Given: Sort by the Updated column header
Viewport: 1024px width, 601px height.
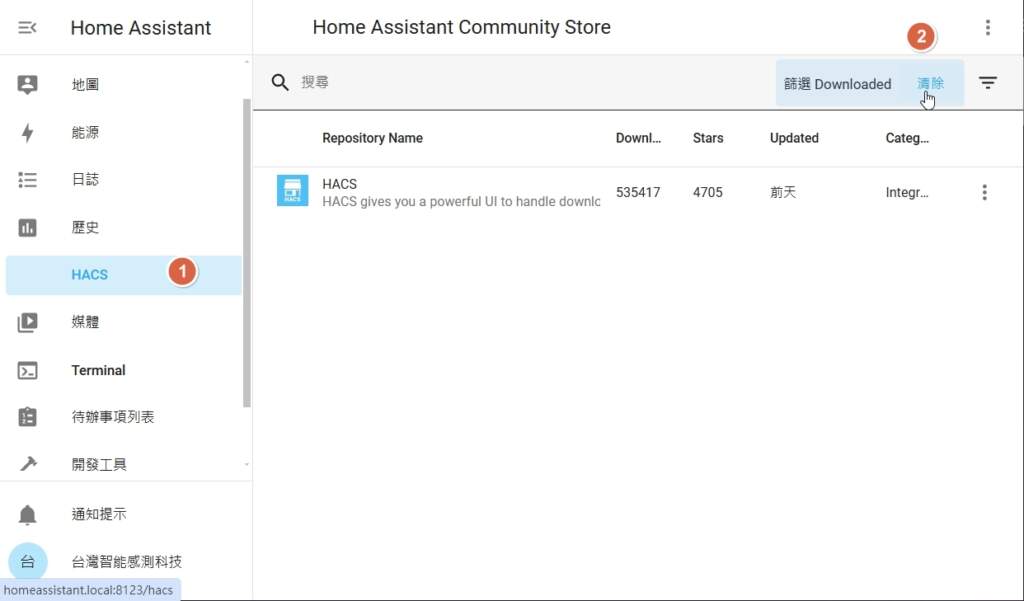Looking at the screenshot, I should click(794, 138).
